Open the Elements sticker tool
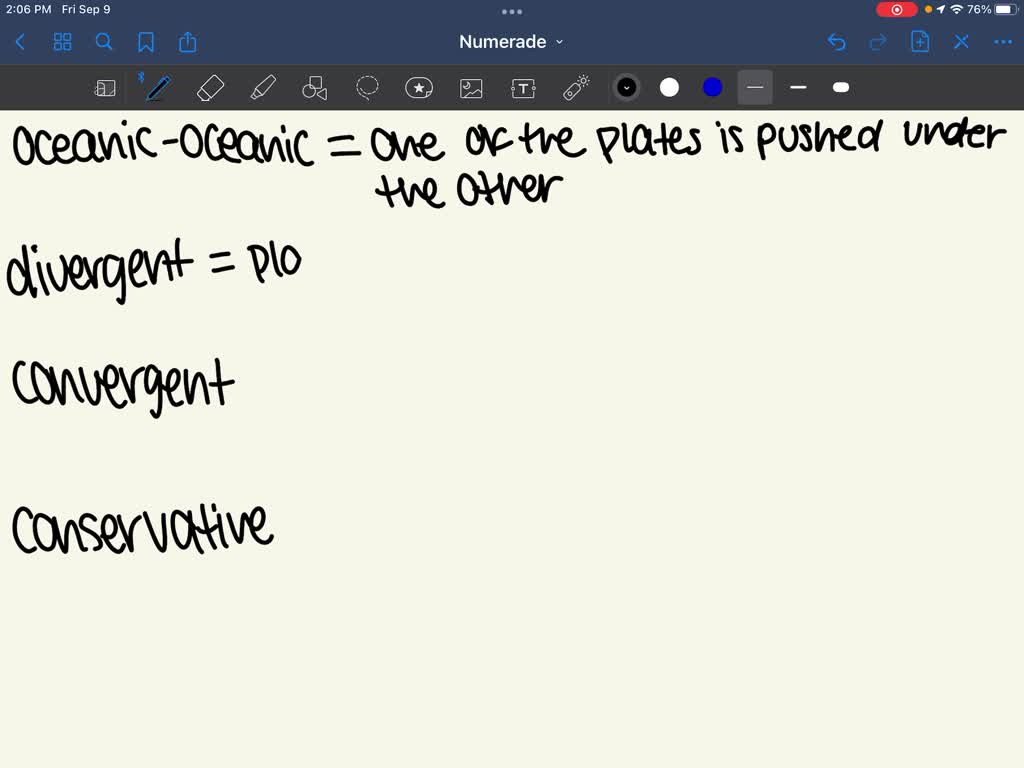Viewport: 1024px width, 768px height. click(x=419, y=88)
